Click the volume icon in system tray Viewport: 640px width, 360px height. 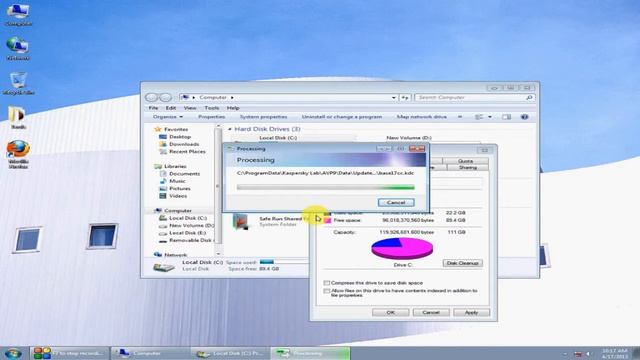(589, 354)
